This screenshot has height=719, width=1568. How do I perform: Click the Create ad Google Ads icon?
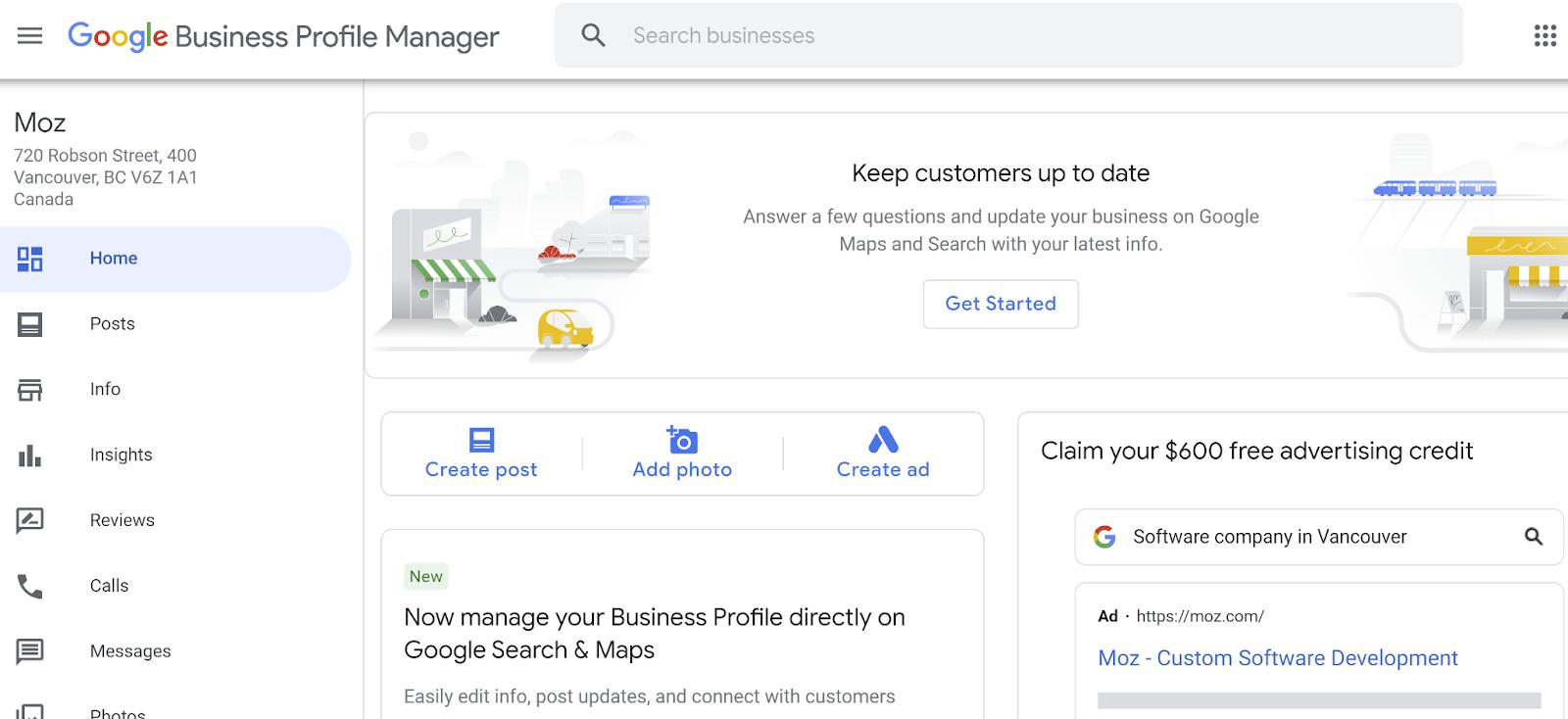click(883, 440)
